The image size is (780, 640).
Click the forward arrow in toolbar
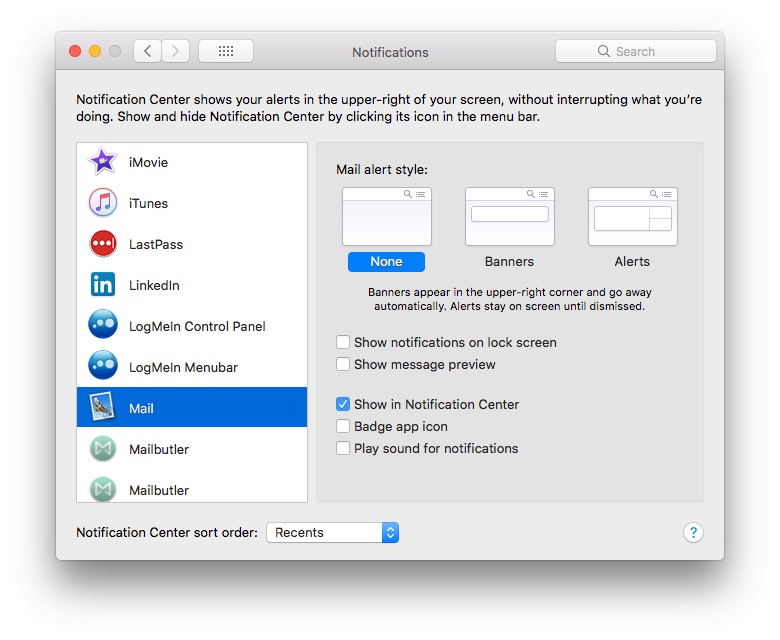[x=175, y=51]
